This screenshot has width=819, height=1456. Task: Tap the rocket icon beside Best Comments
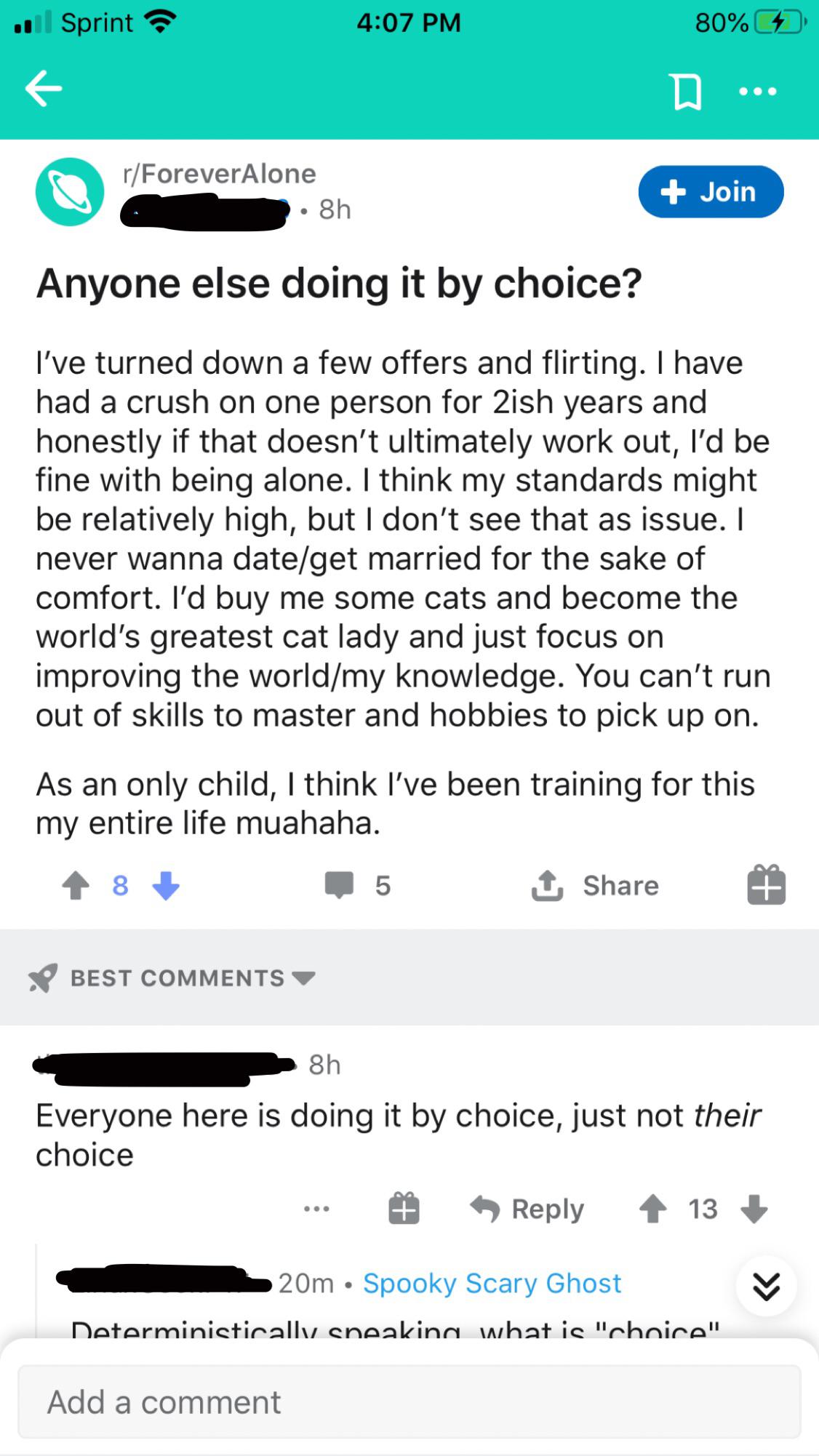click(x=42, y=978)
